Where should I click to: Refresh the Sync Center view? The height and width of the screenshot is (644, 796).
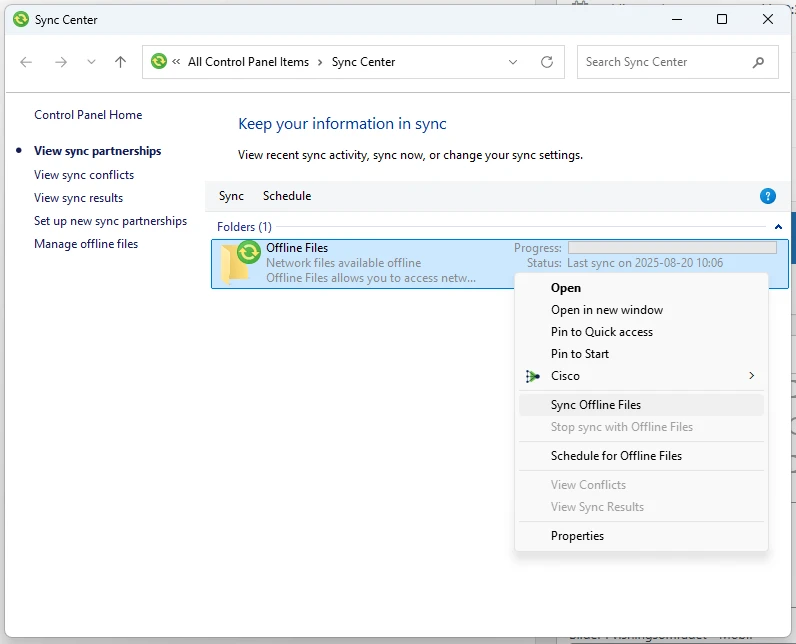click(547, 62)
